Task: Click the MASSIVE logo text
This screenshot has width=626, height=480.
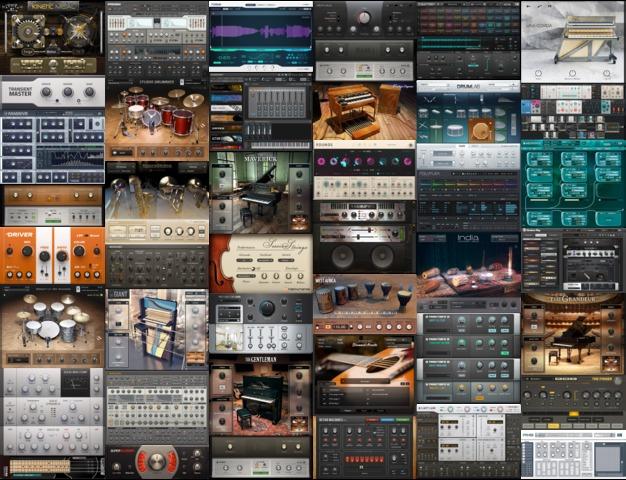Action: (14, 114)
